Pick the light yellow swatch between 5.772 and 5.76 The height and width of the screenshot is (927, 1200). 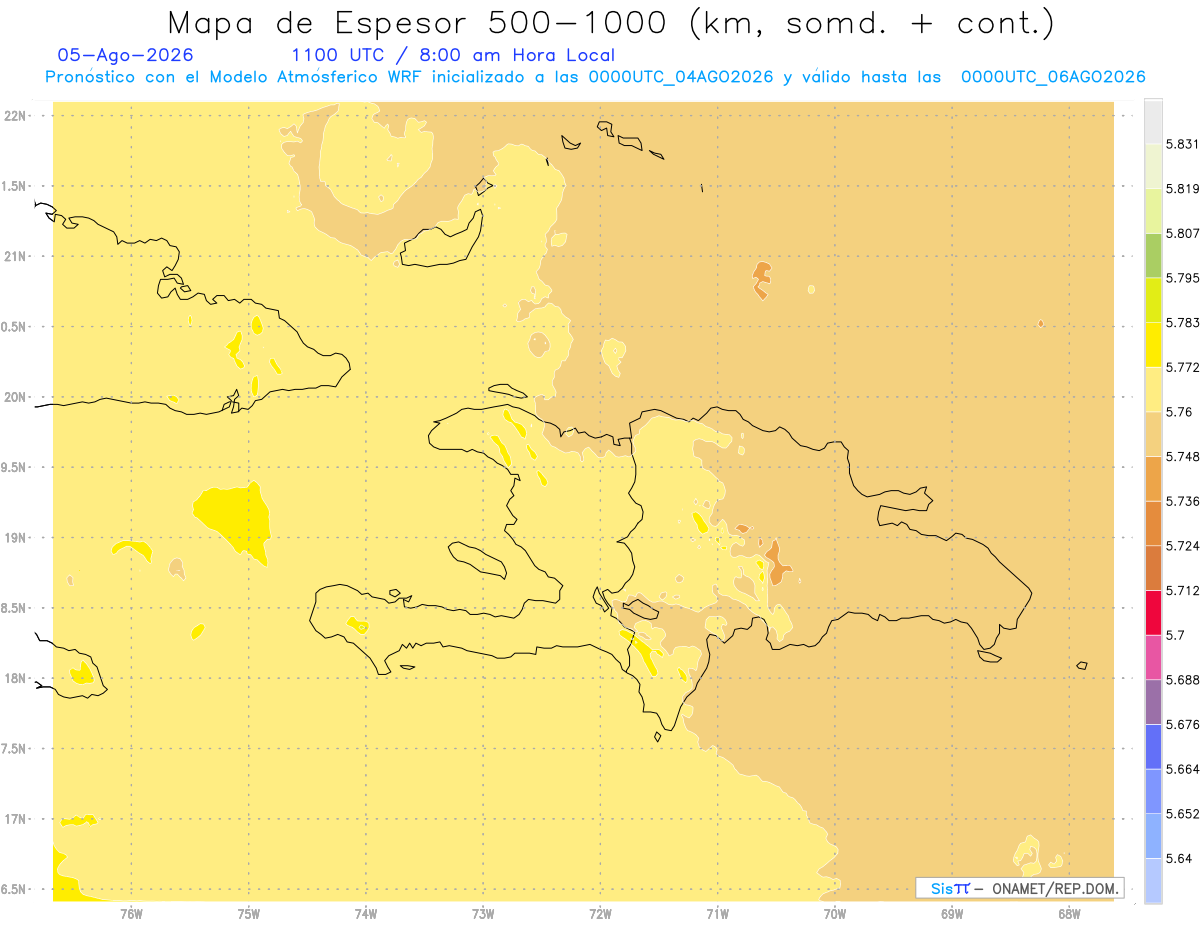(x=1153, y=389)
